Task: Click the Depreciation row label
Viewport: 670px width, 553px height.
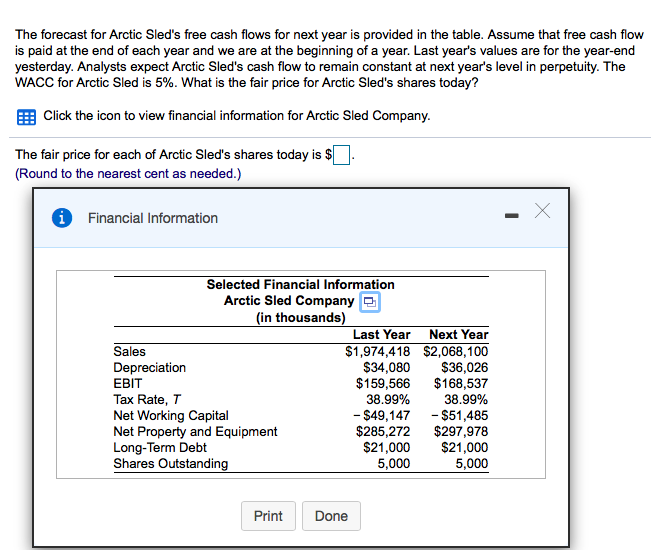Action: 150,368
